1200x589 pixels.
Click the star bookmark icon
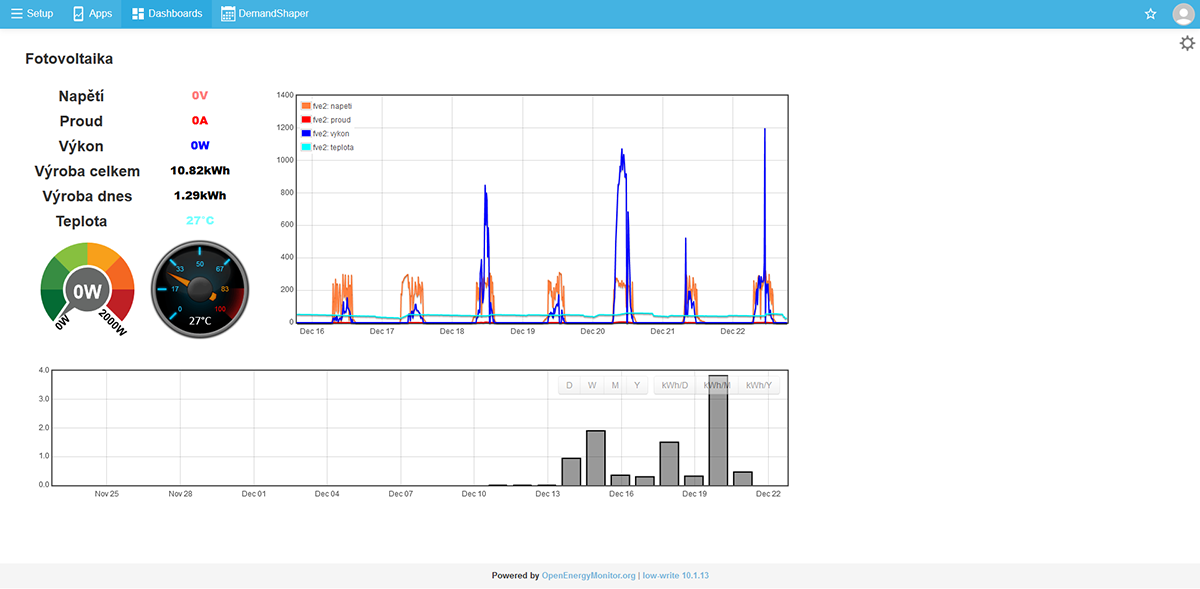pyautogui.click(x=1150, y=14)
